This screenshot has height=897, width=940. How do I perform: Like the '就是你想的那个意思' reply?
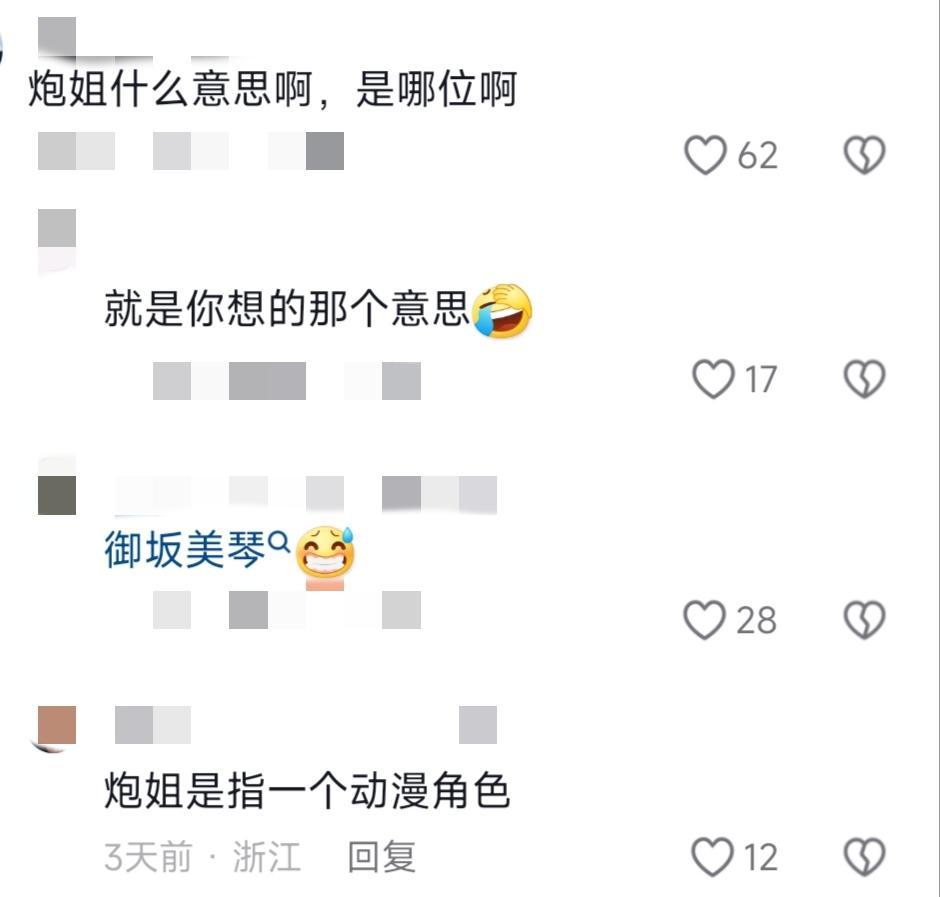click(713, 379)
